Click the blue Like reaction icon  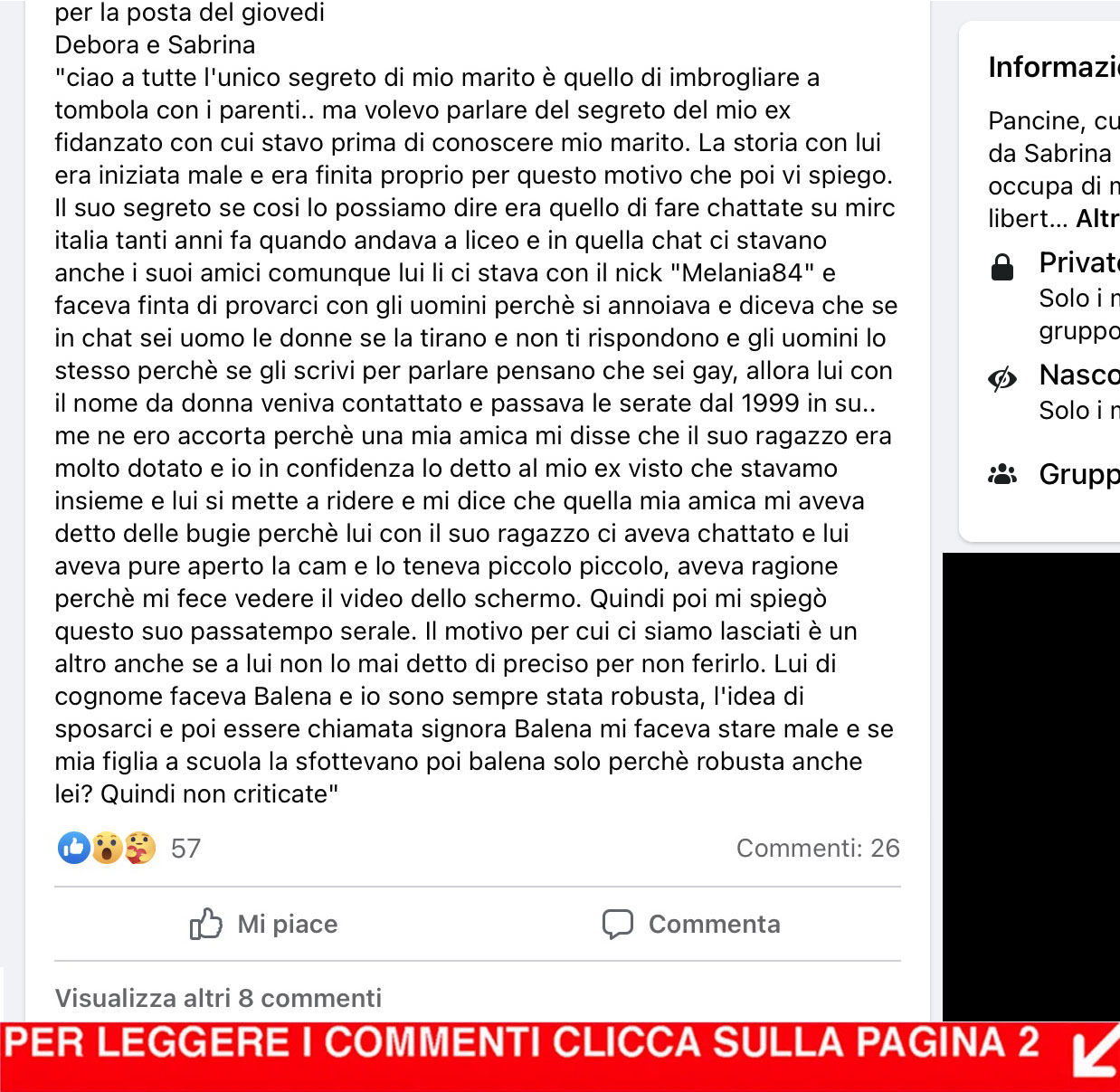[73, 848]
